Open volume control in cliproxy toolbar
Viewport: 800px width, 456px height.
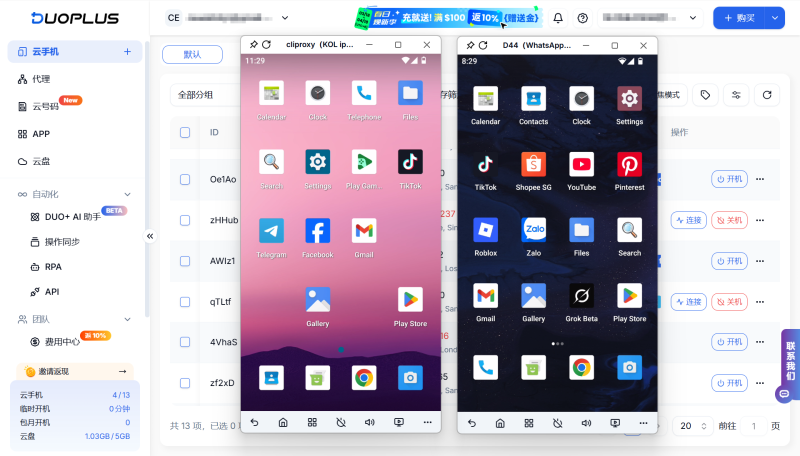pyautogui.click(x=369, y=422)
